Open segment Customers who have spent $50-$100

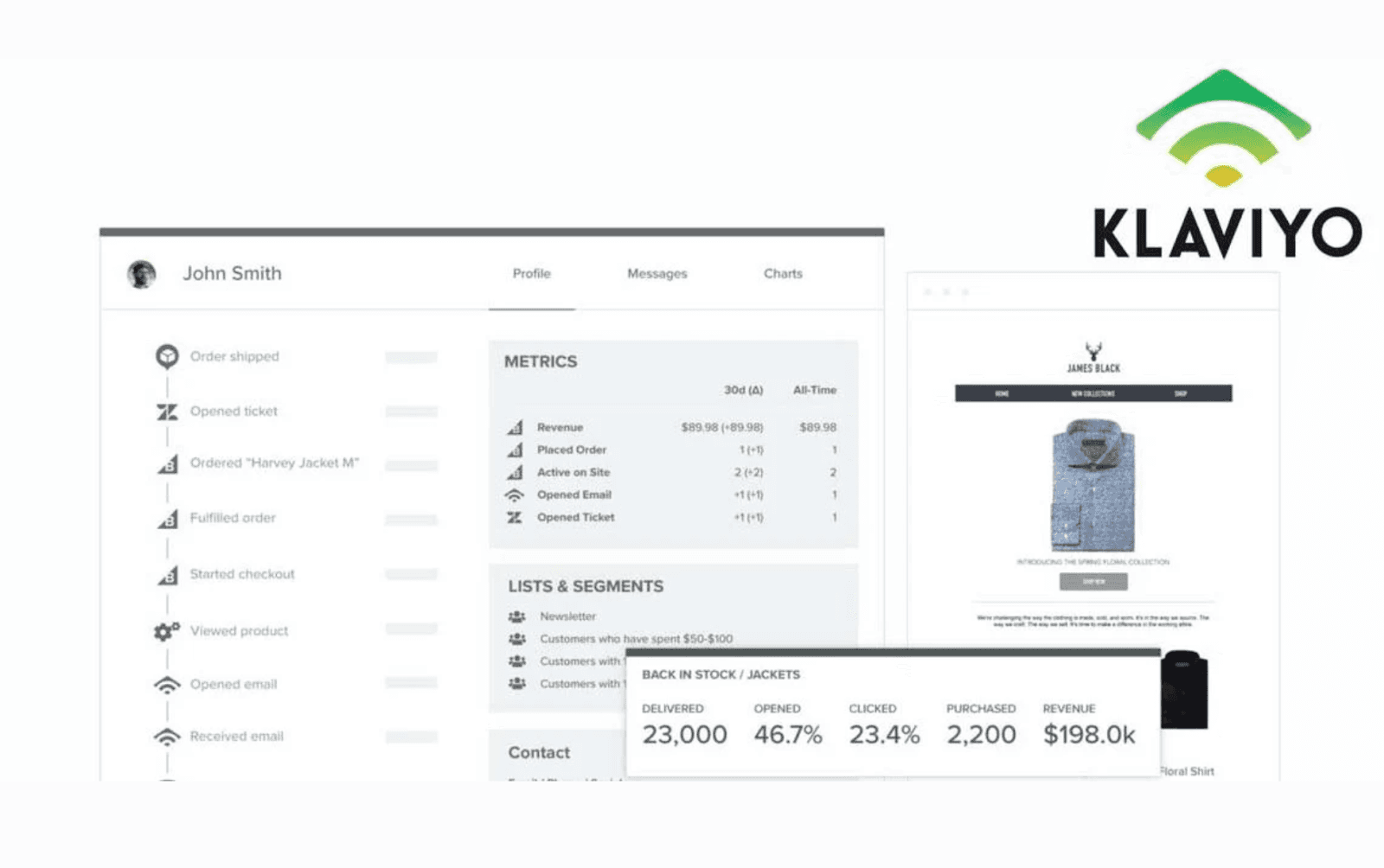click(x=636, y=639)
